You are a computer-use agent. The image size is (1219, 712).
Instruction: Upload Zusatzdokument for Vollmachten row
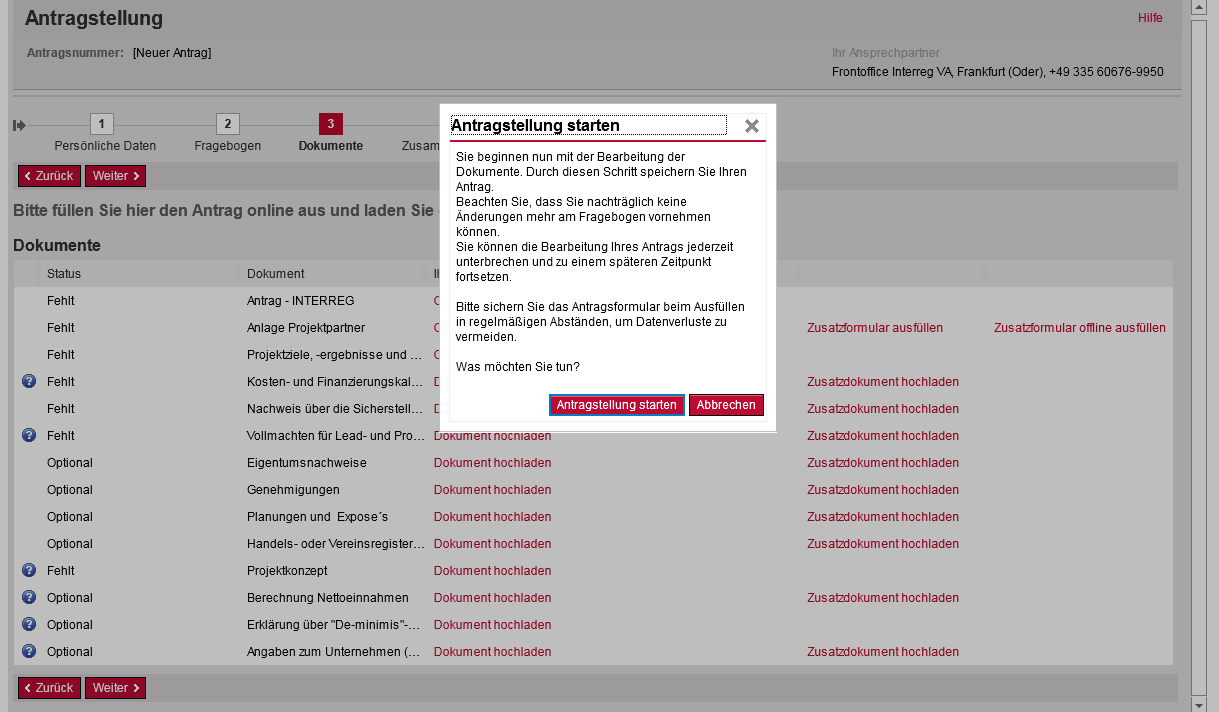coord(883,436)
